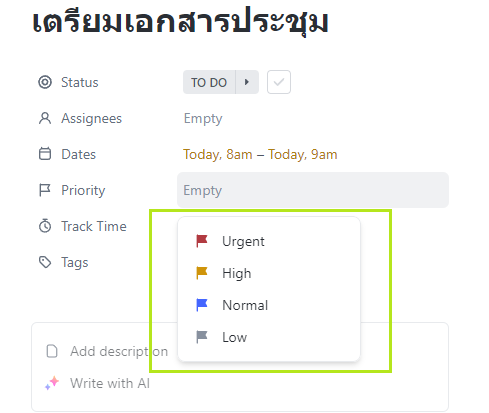Mark task complete with checkmark box
This screenshot has width=489, height=413.
pos(279,82)
